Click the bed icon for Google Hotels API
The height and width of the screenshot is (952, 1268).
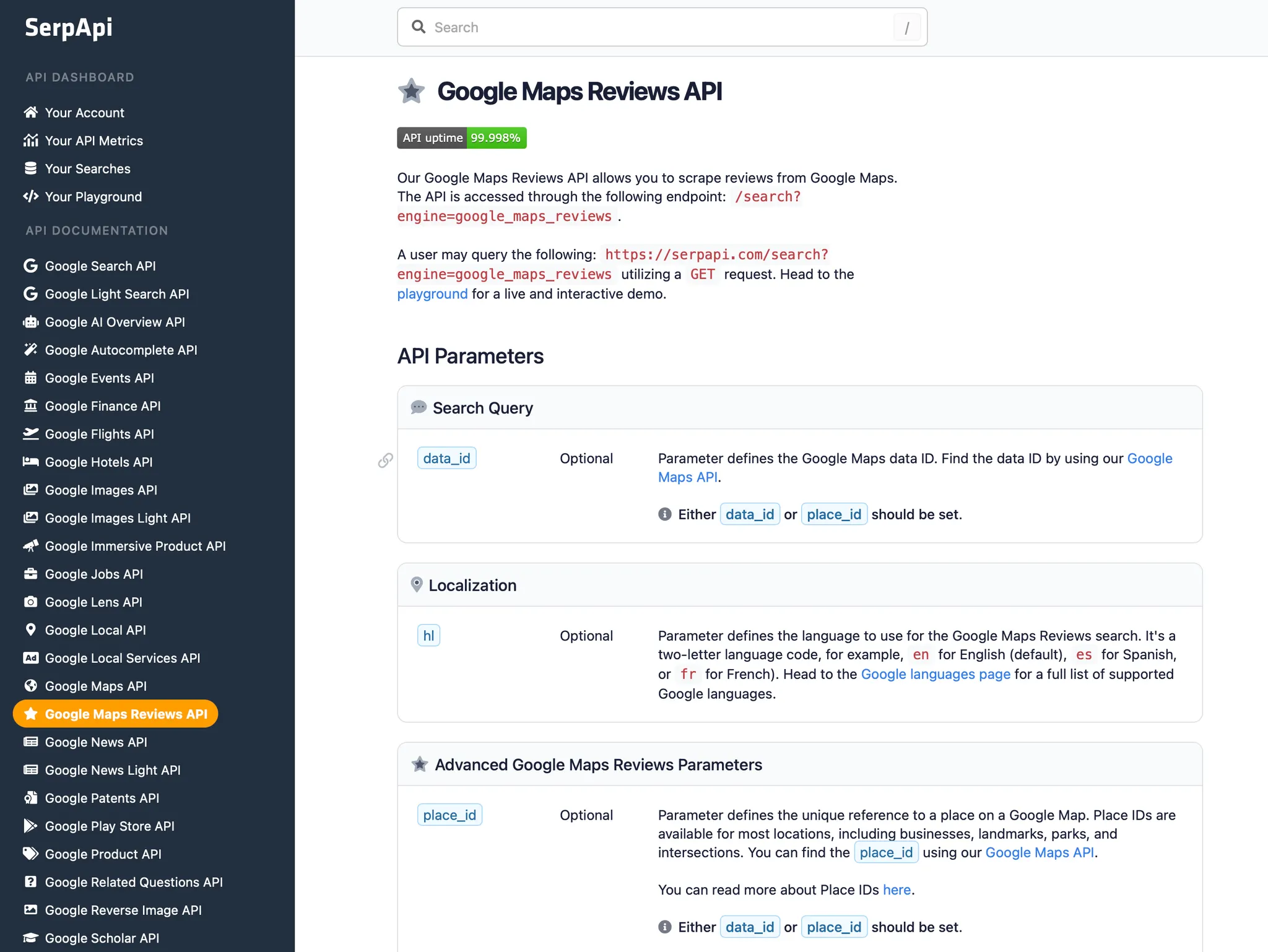[30, 462]
